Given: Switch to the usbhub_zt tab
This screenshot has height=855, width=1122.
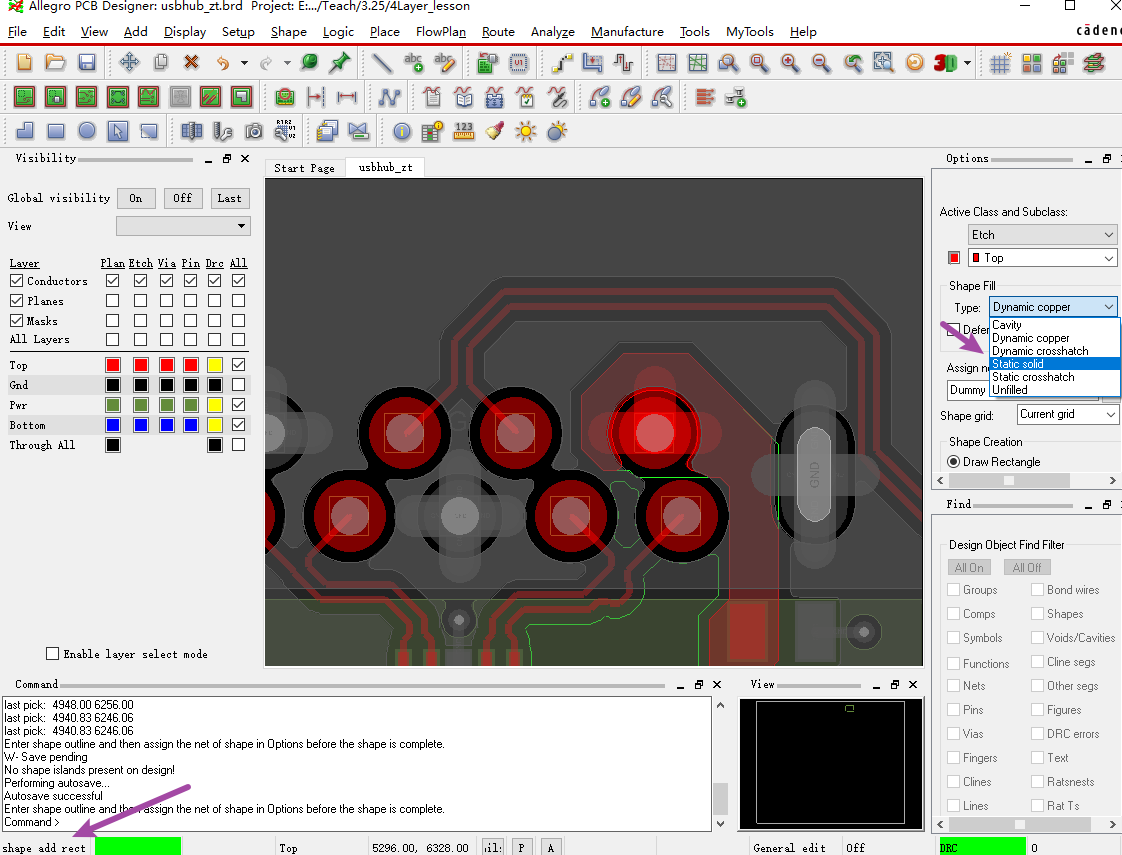Looking at the screenshot, I should [386, 167].
